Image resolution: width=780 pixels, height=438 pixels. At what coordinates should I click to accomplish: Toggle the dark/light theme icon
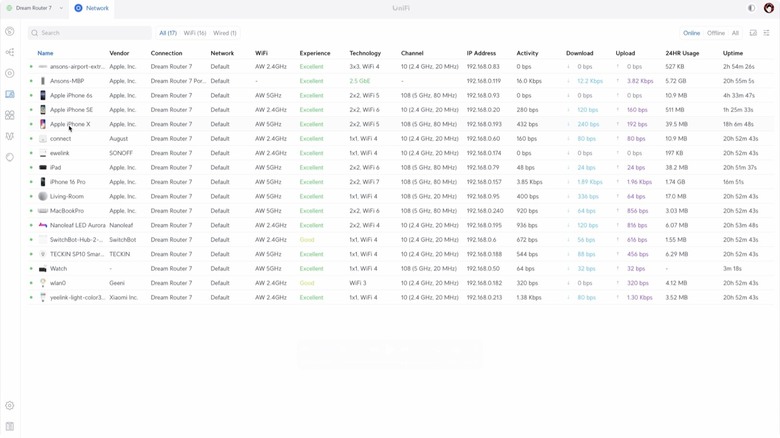coord(751,8)
